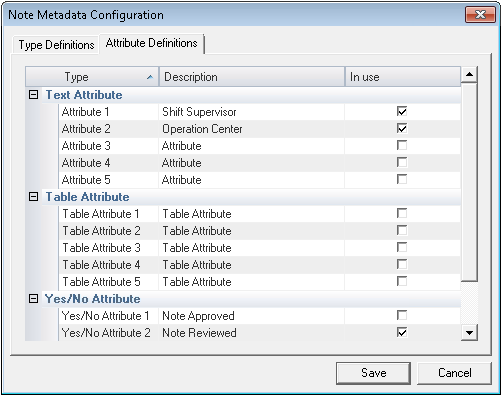Viewport: 502px width, 396px height.
Task: Enable In use for Note Approved
Action: [402, 315]
